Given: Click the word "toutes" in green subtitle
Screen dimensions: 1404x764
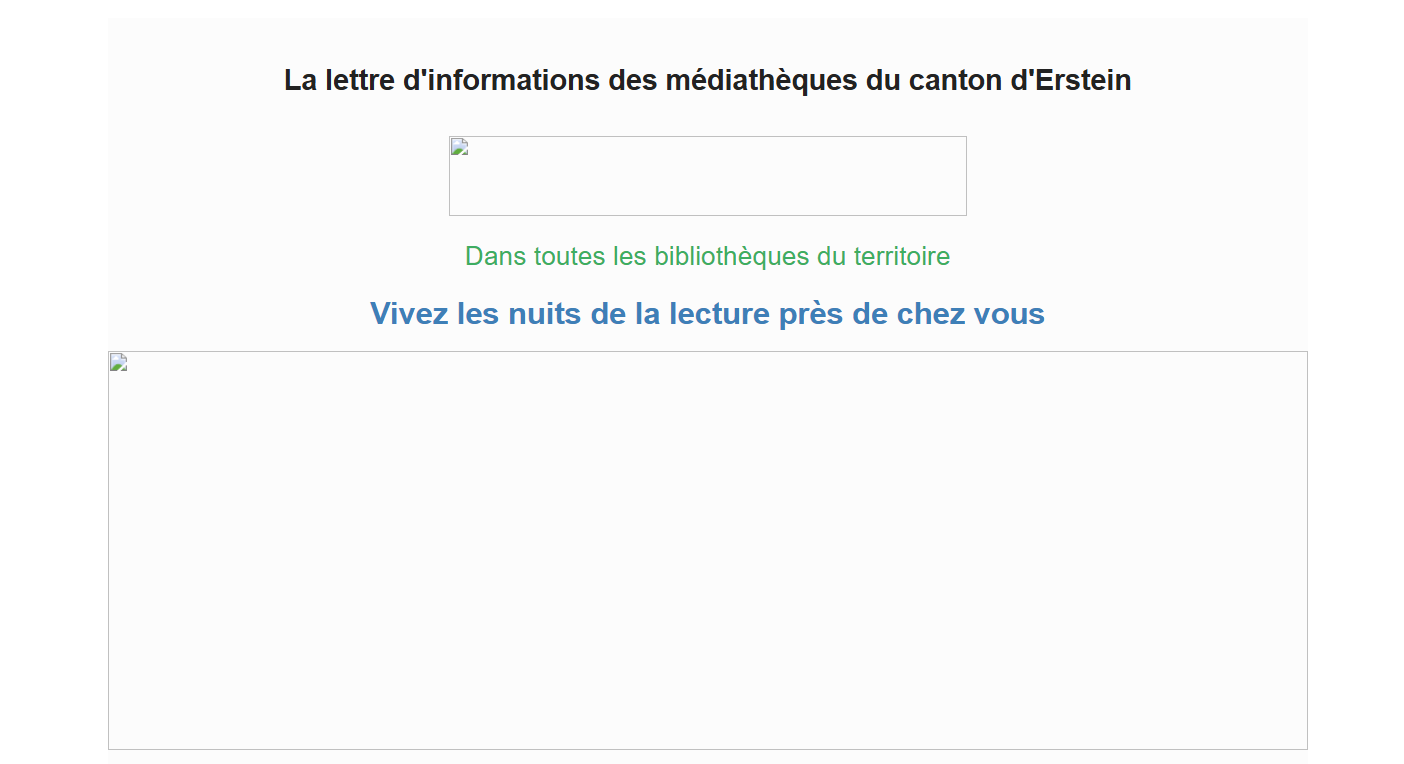Looking at the screenshot, I should 569,256.
